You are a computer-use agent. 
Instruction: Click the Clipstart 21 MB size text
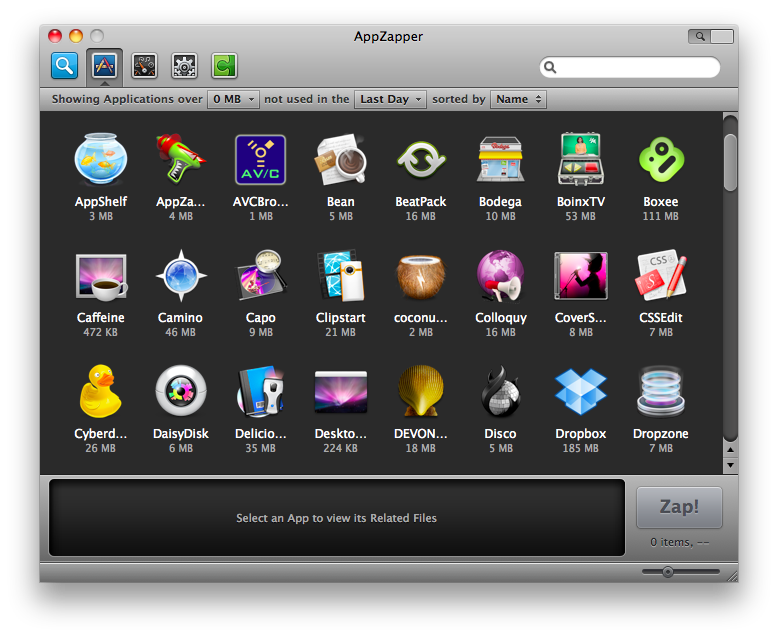click(x=340, y=332)
